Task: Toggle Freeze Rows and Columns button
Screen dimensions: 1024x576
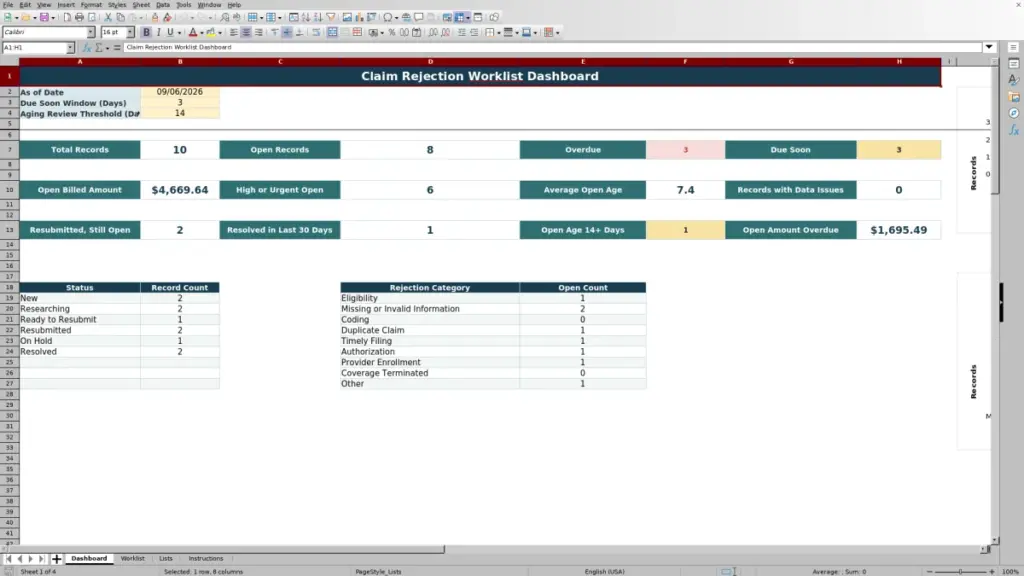Action: 459,18
